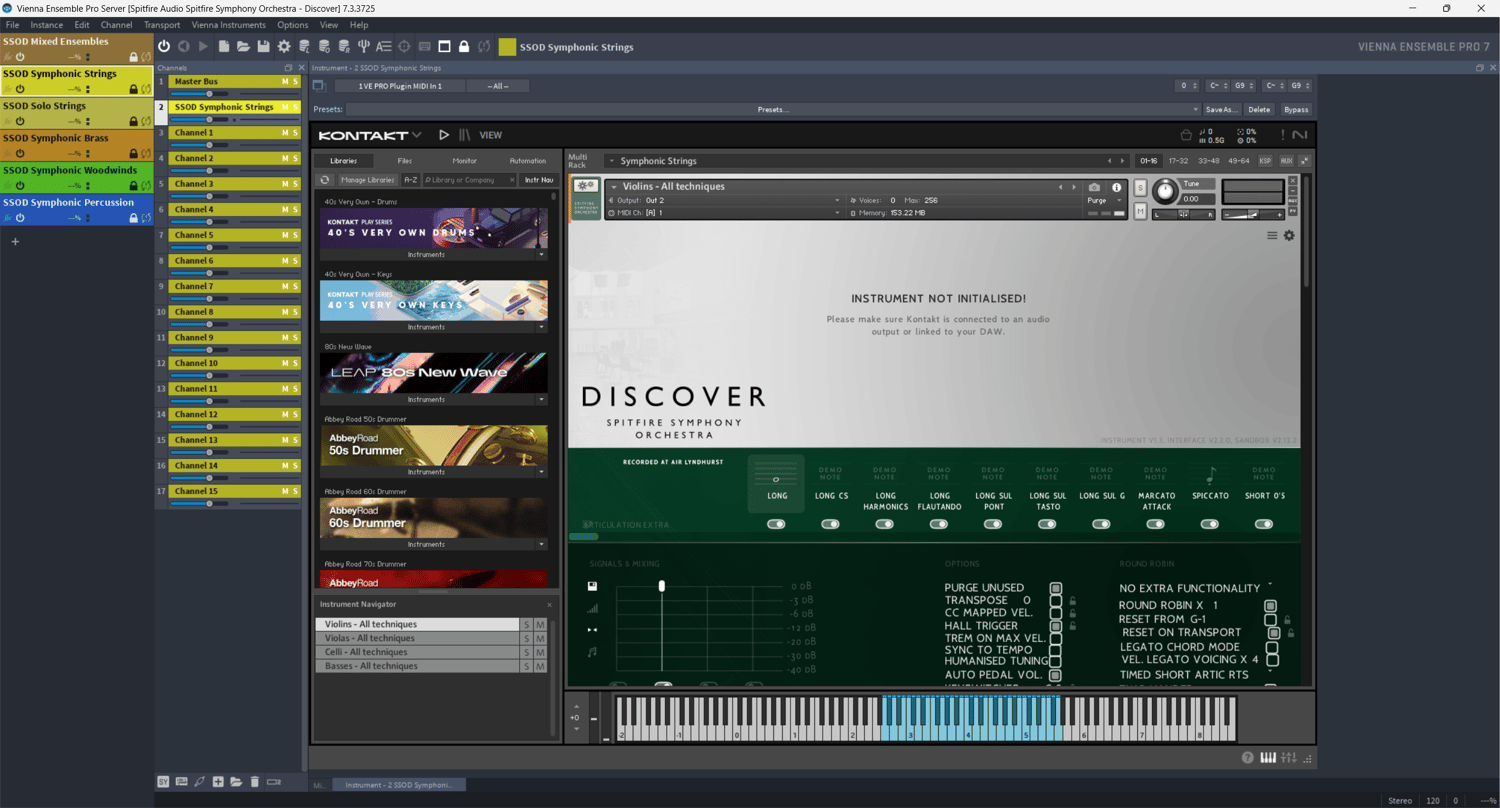1500x808 pixels.
Task: Check the SYNC TO TEMPO option
Action: pyautogui.click(x=1055, y=650)
